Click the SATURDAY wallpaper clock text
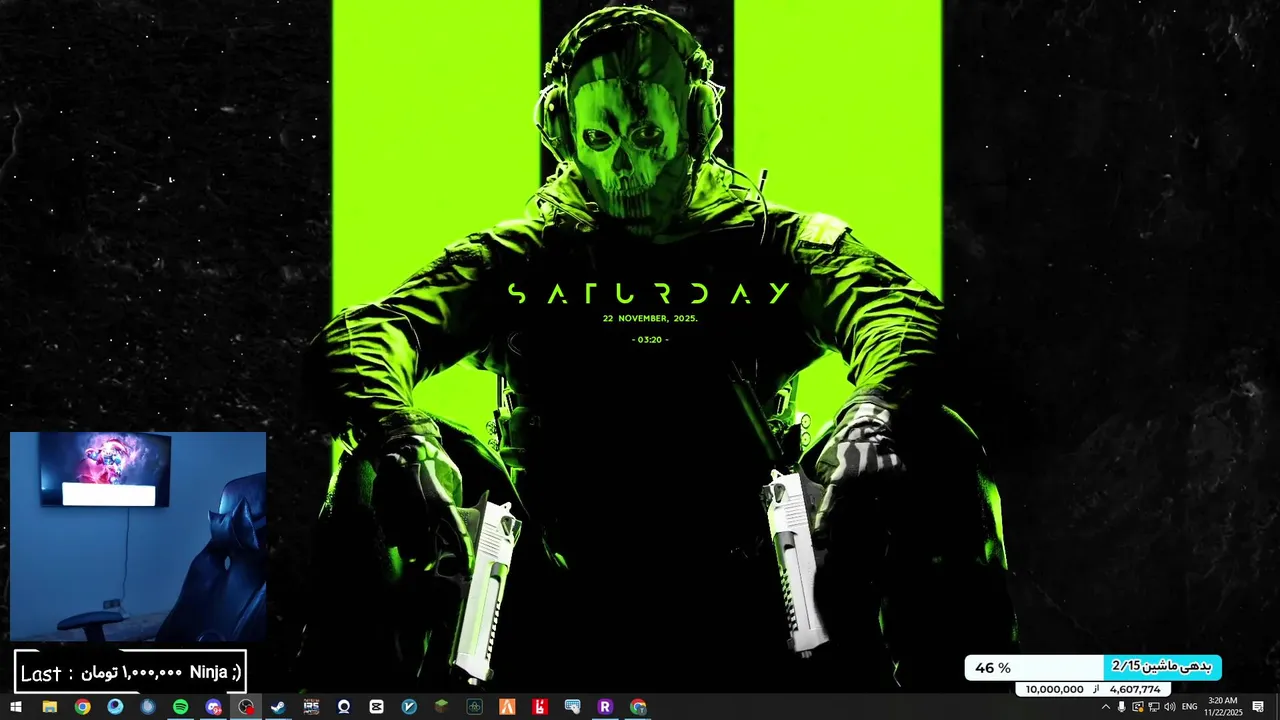 tap(649, 293)
